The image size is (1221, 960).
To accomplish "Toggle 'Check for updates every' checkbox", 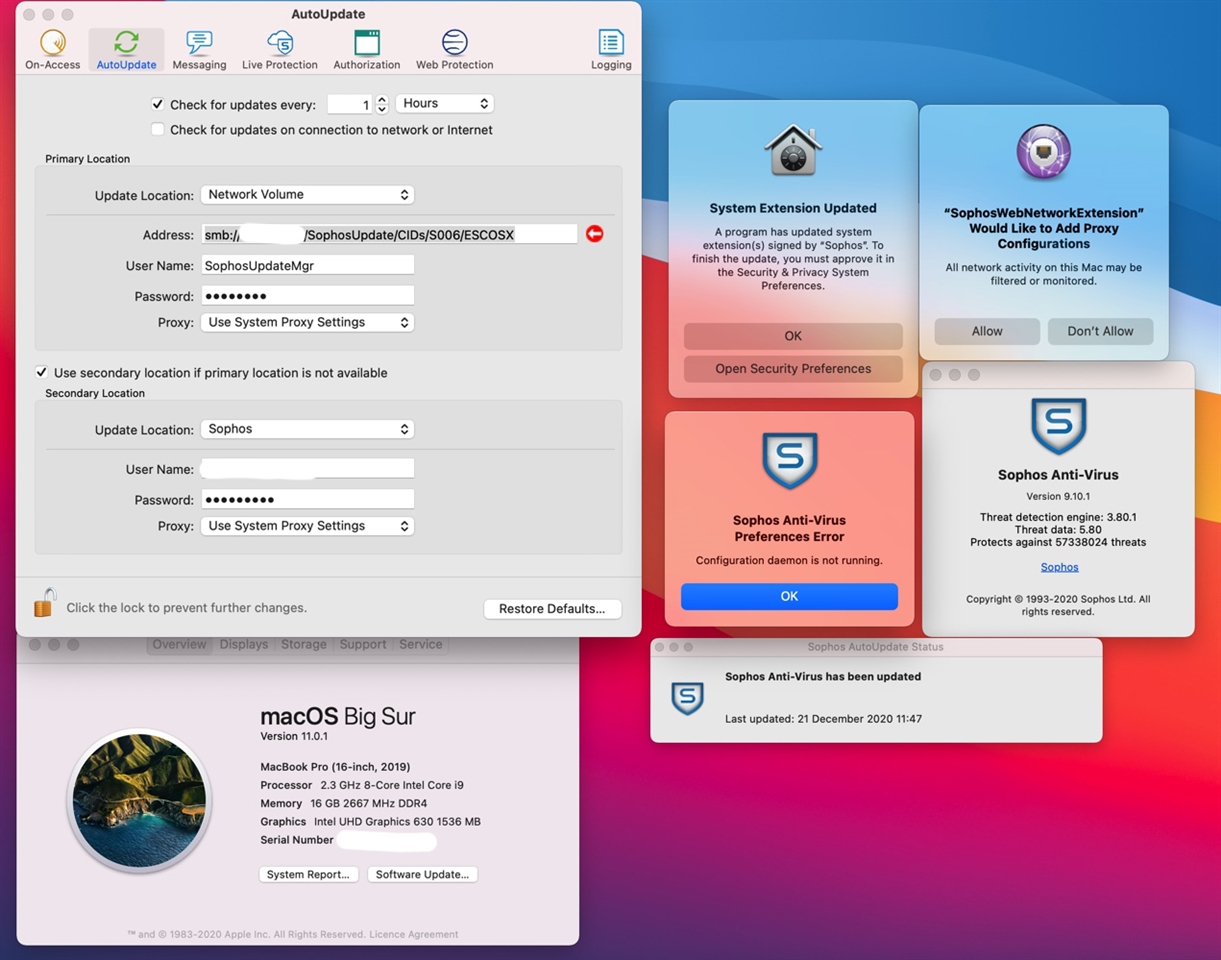I will click(x=158, y=104).
